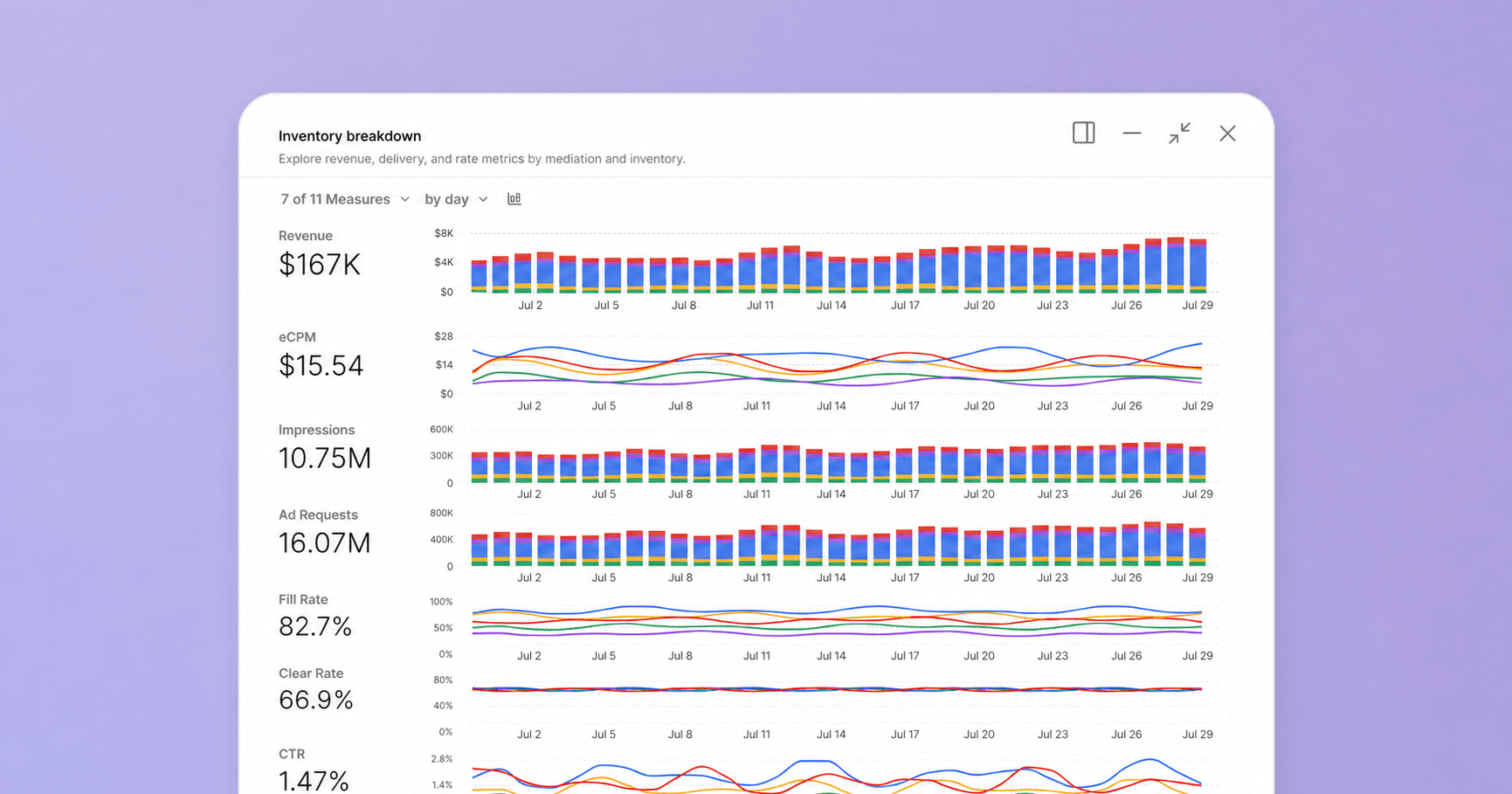Image resolution: width=1512 pixels, height=794 pixels.
Task: Click the 10.75M impressions value
Action: coord(324,459)
